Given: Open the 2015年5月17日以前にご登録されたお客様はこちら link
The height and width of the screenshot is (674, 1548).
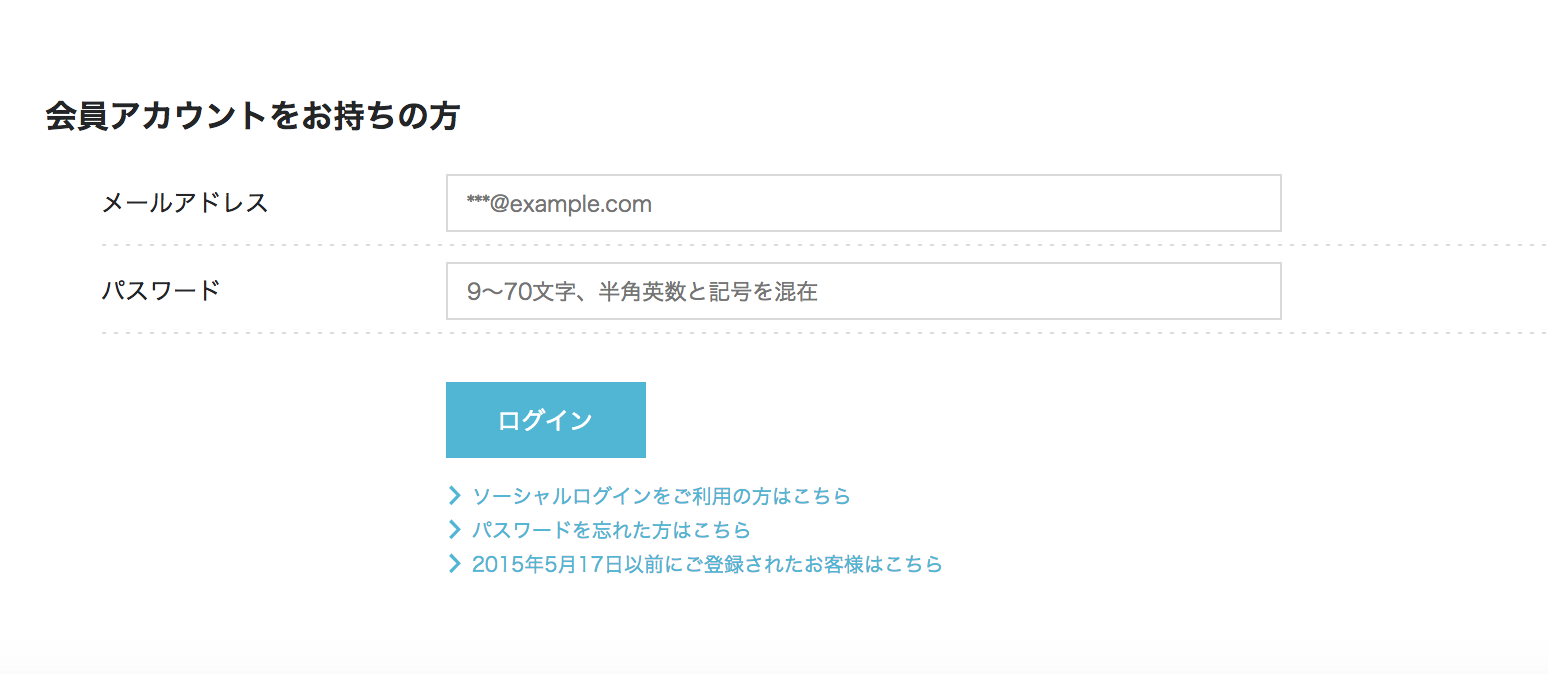Looking at the screenshot, I should tap(707, 564).
